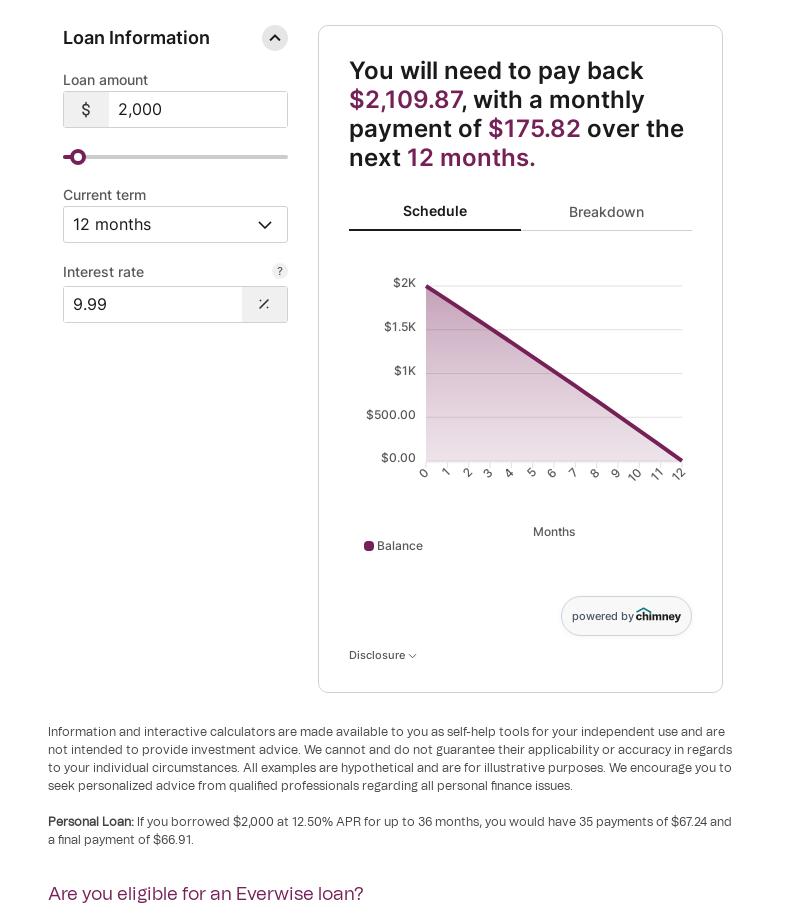Click the Balance legend color dot
The height and width of the screenshot is (919, 785).
tap(369, 546)
